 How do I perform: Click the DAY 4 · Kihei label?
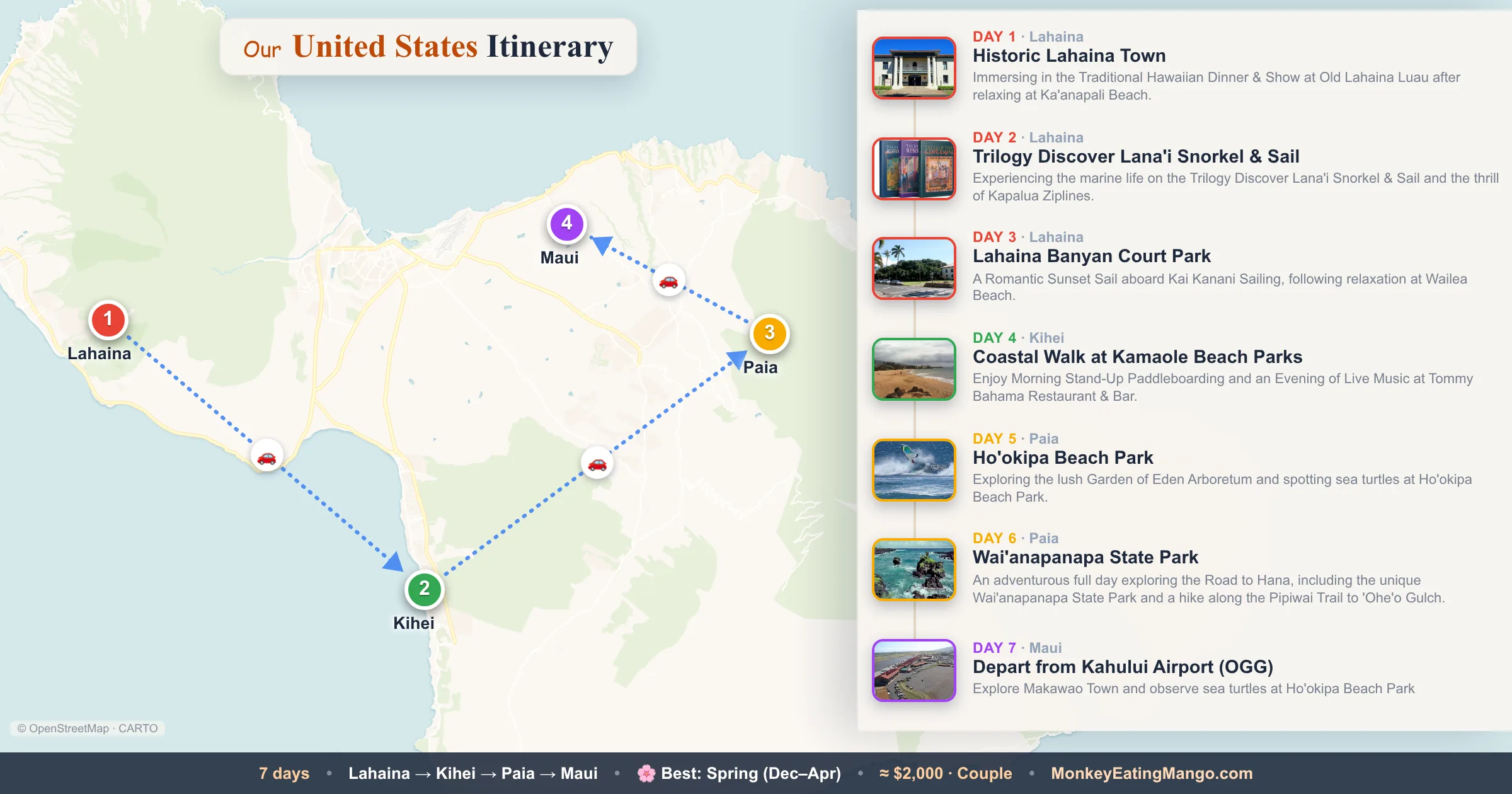point(1018,338)
